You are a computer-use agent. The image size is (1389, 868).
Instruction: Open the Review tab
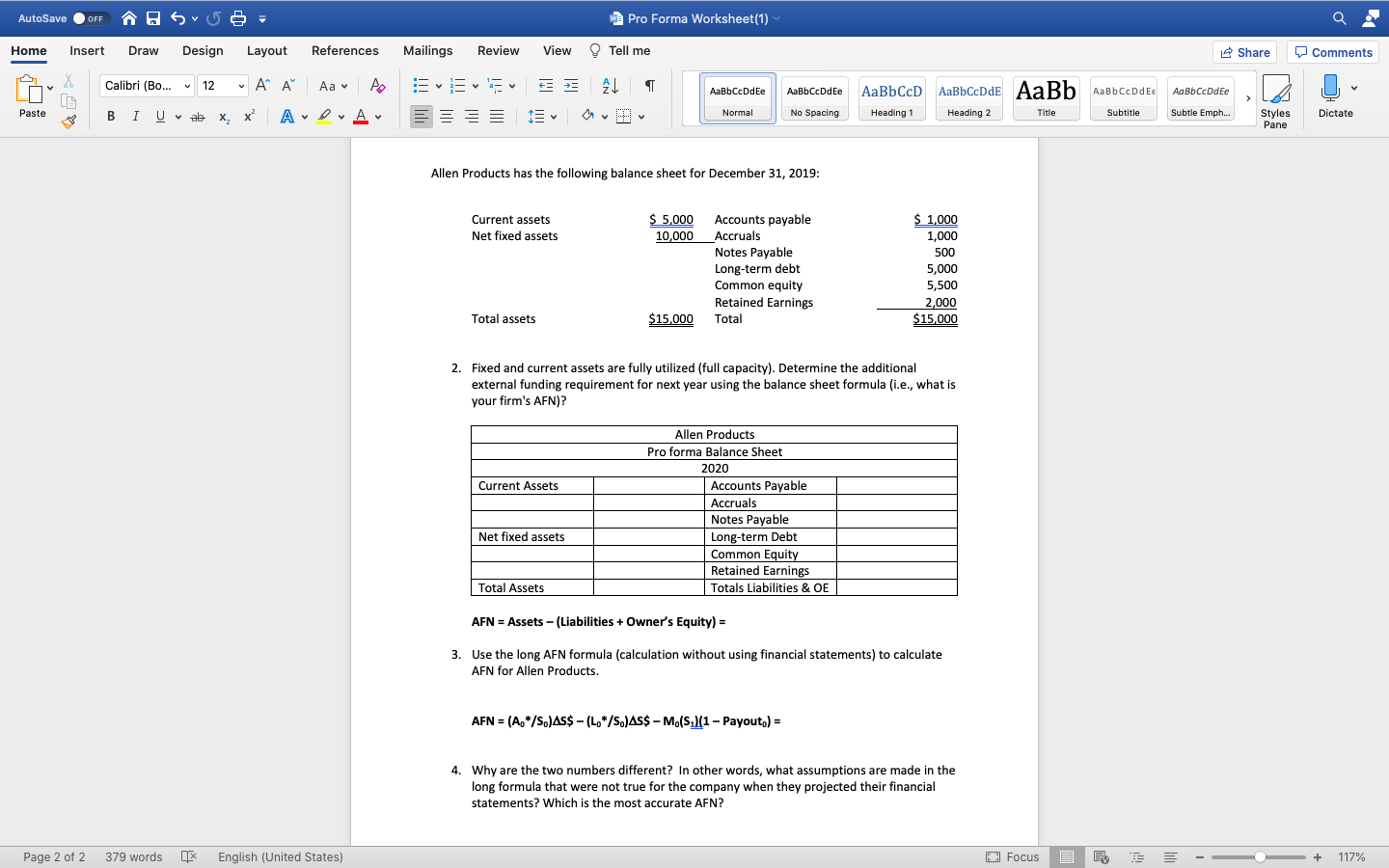[x=498, y=50]
